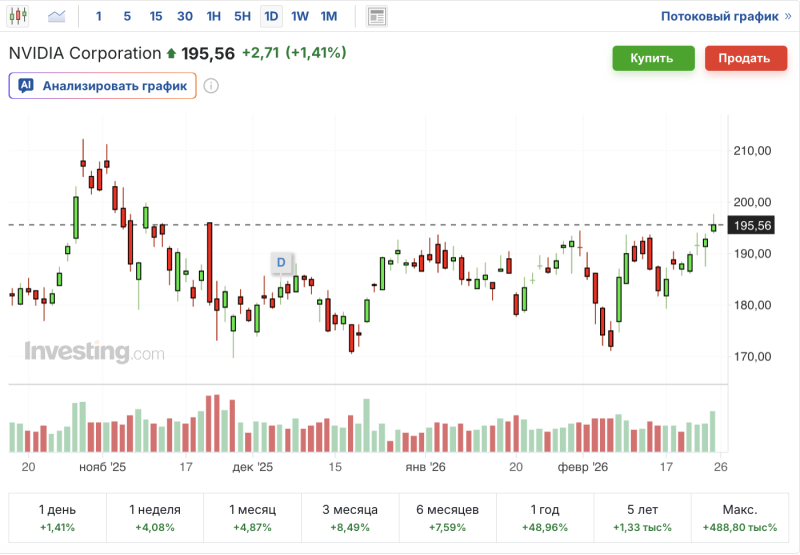
Task: Select the Макс. performance range
Action: pos(741,517)
